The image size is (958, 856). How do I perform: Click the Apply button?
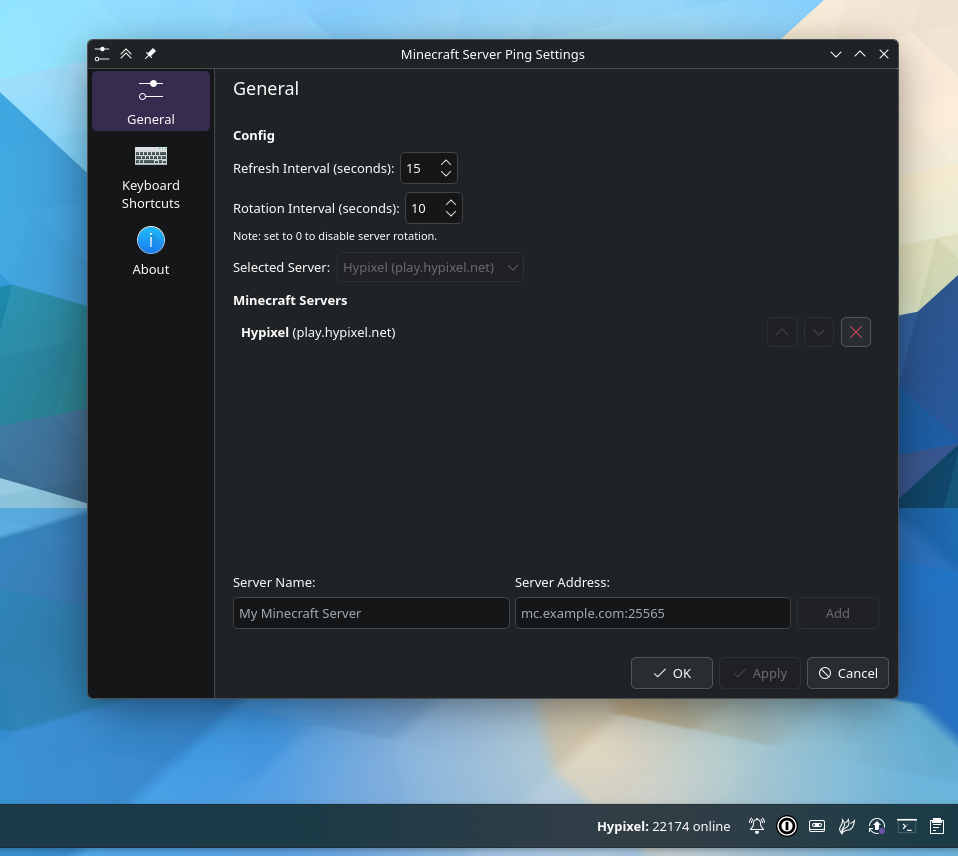[759, 673]
